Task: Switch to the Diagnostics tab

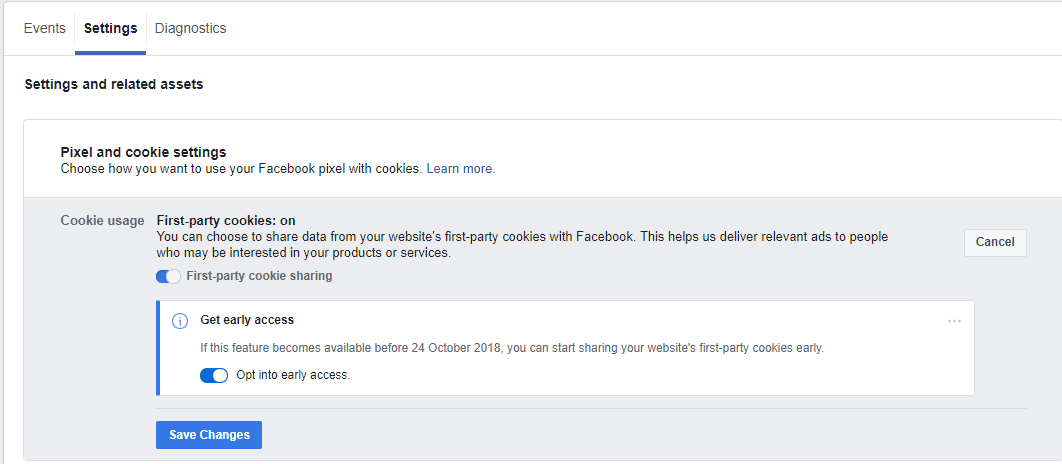Action: tap(190, 28)
